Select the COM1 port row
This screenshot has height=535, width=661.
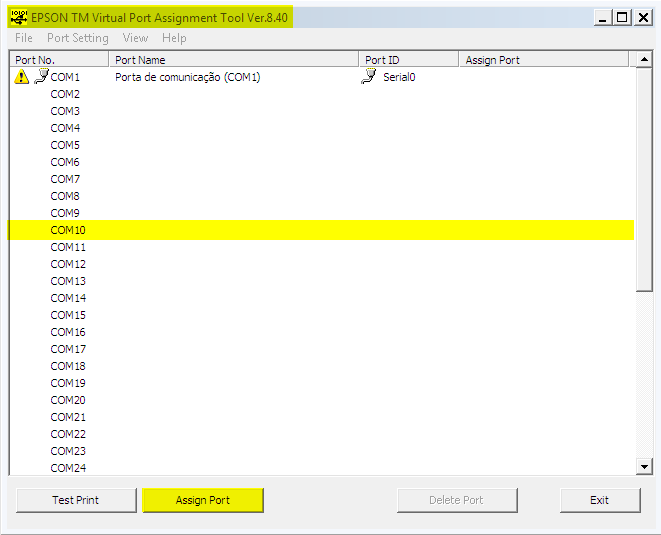pyautogui.click(x=322, y=77)
